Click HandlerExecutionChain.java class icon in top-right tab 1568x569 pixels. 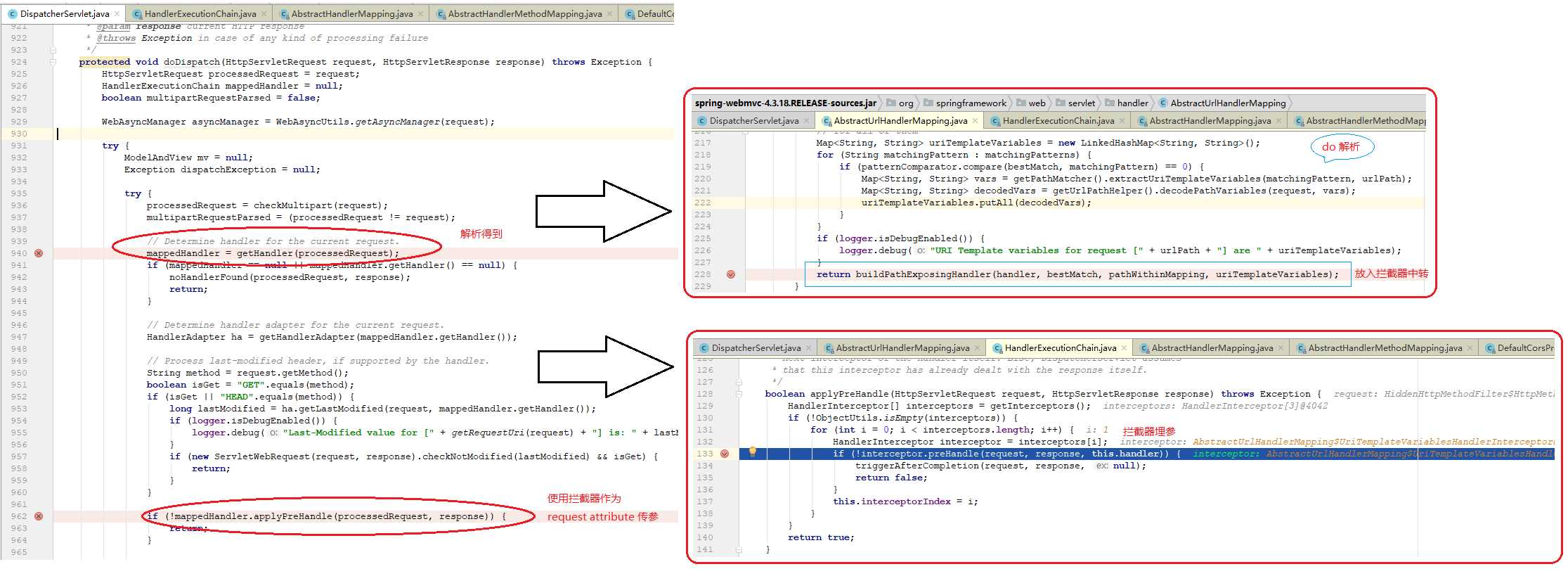(x=995, y=121)
